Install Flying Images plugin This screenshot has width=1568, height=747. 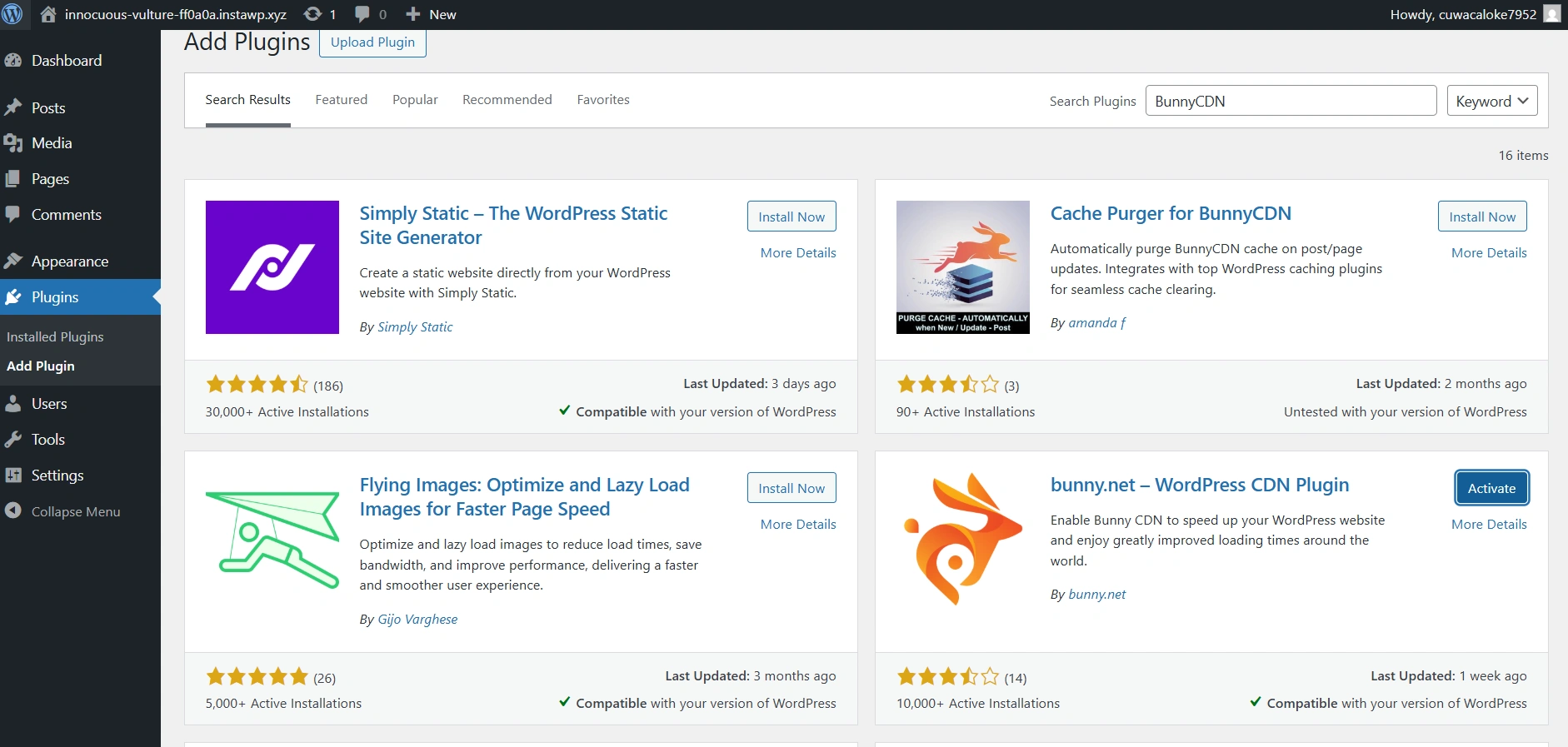791,488
